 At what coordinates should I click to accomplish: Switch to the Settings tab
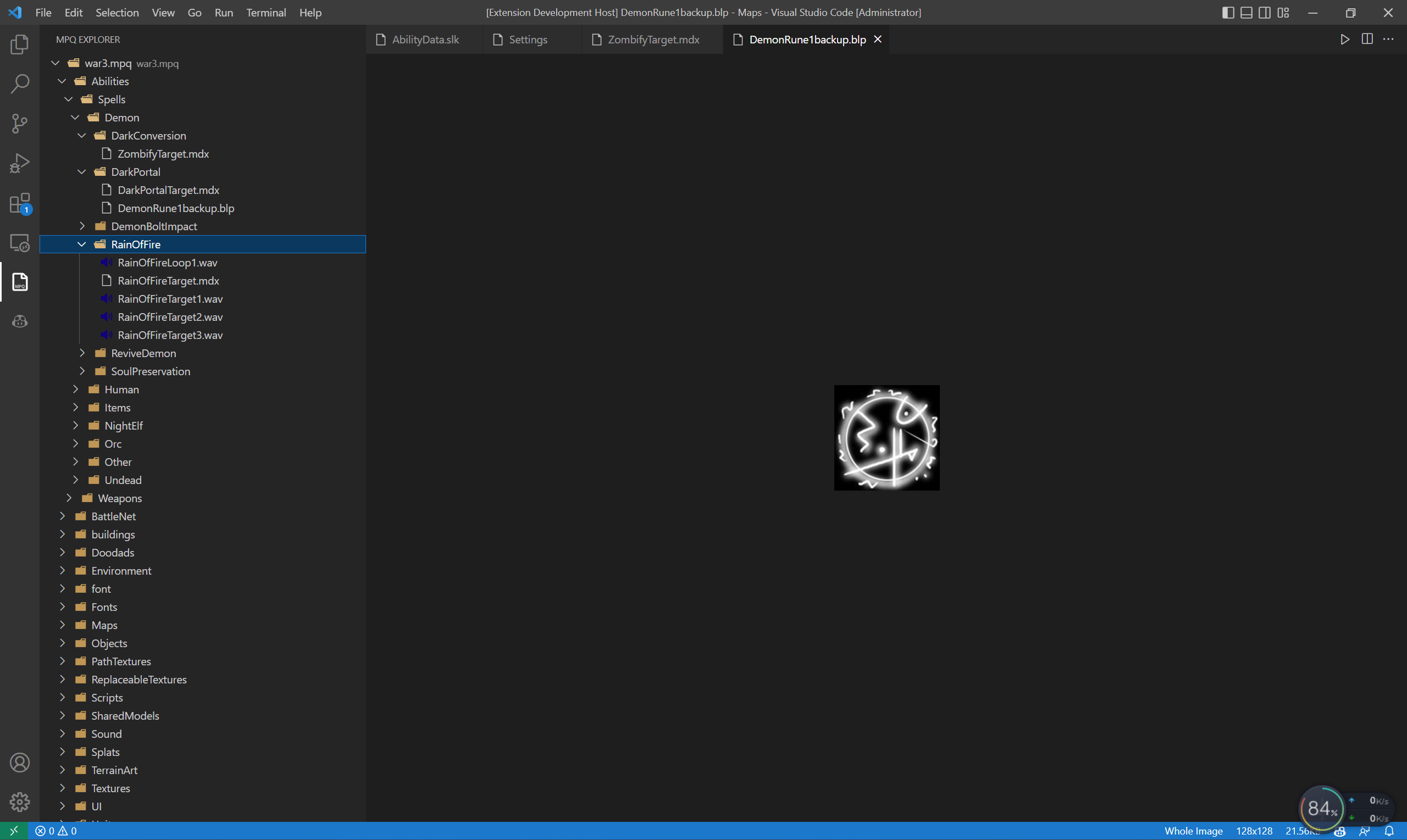click(x=532, y=40)
